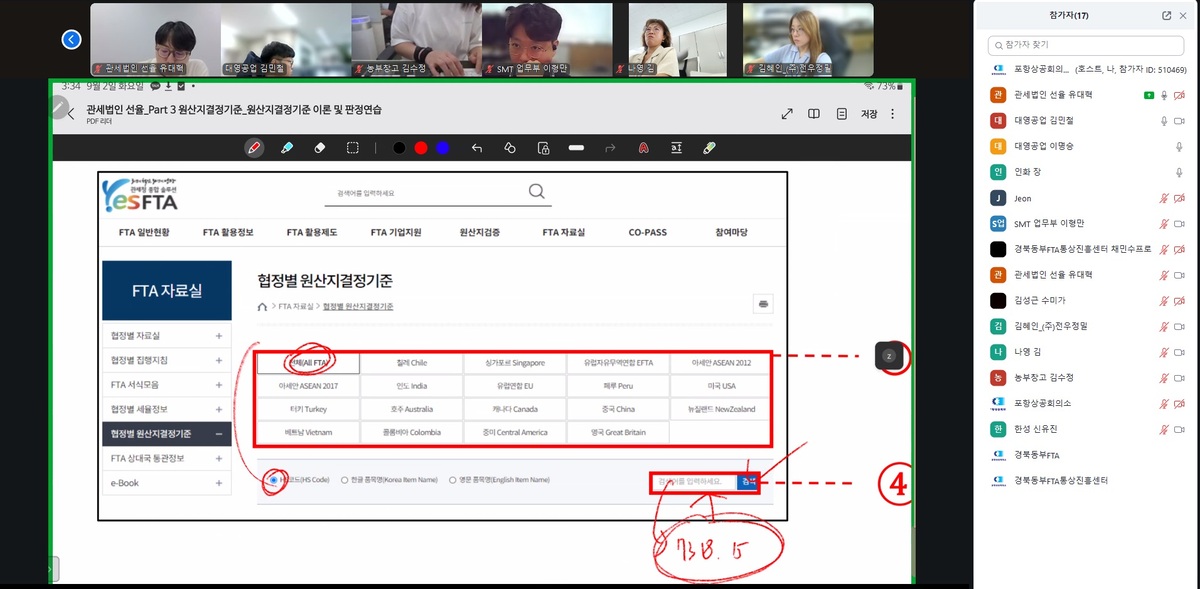Expand 협정별 집행지침 sidebar item
1200x589 pixels.
click(x=167, y=360)
